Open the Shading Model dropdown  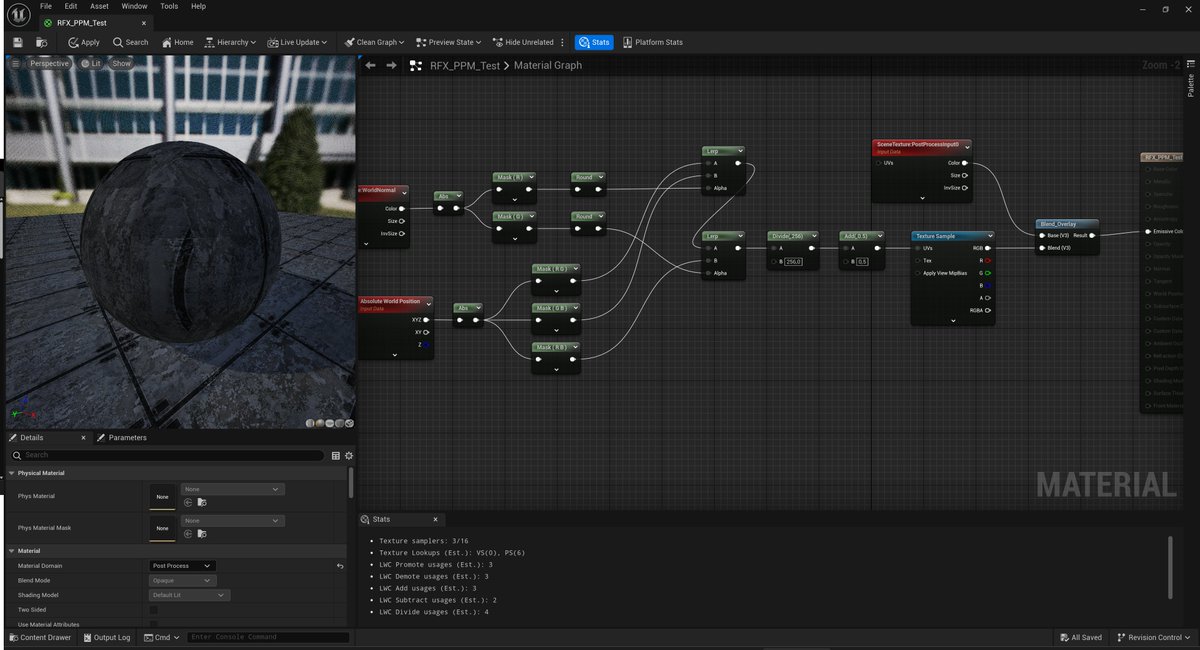tap(189, 595)
